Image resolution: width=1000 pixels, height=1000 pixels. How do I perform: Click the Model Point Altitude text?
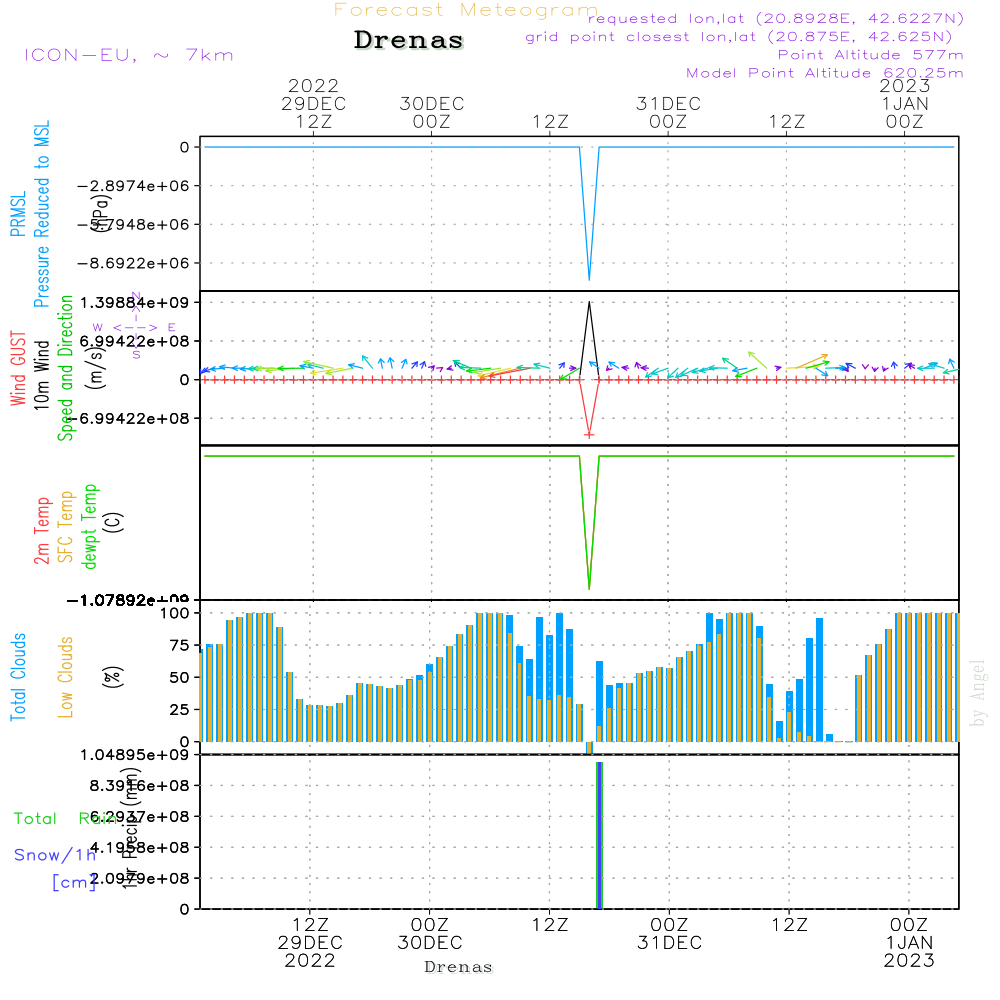[x=824, y=73]
